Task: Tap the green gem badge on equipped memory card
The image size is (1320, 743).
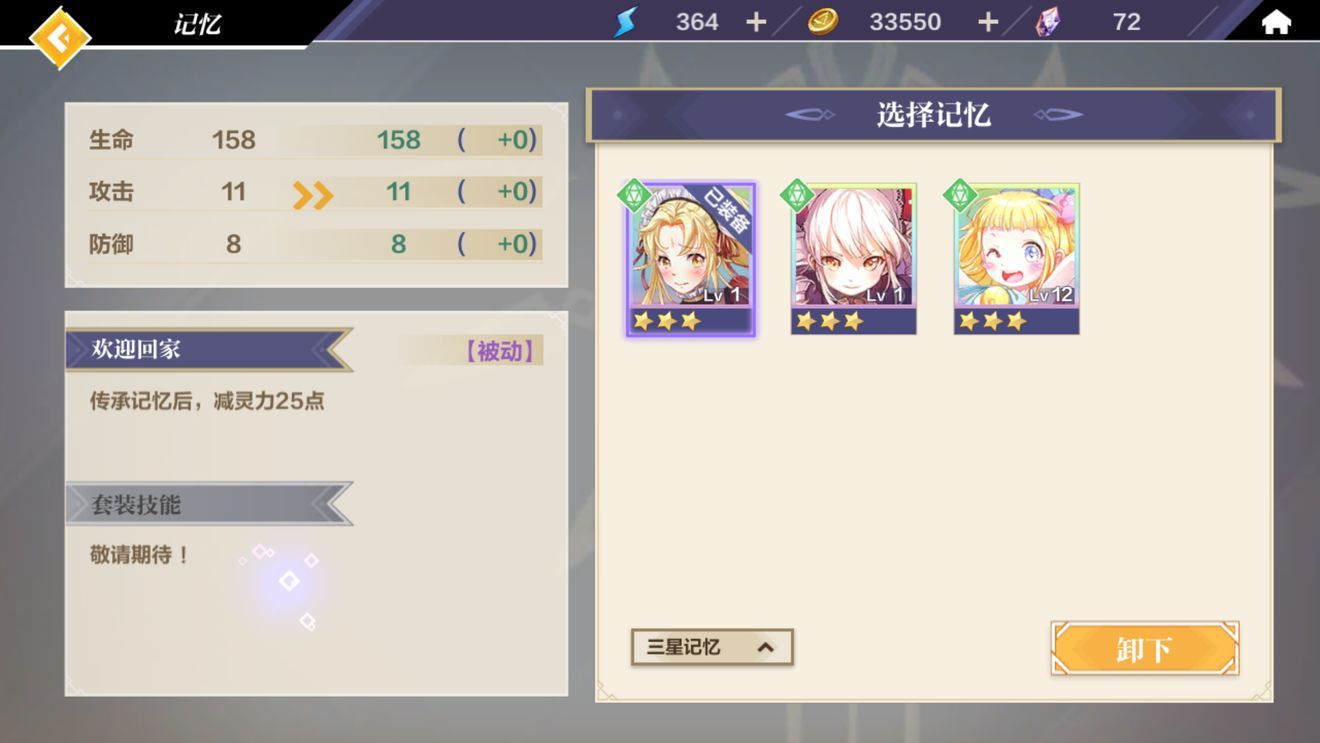Action: pyautogui.click(x=634, y=194)
